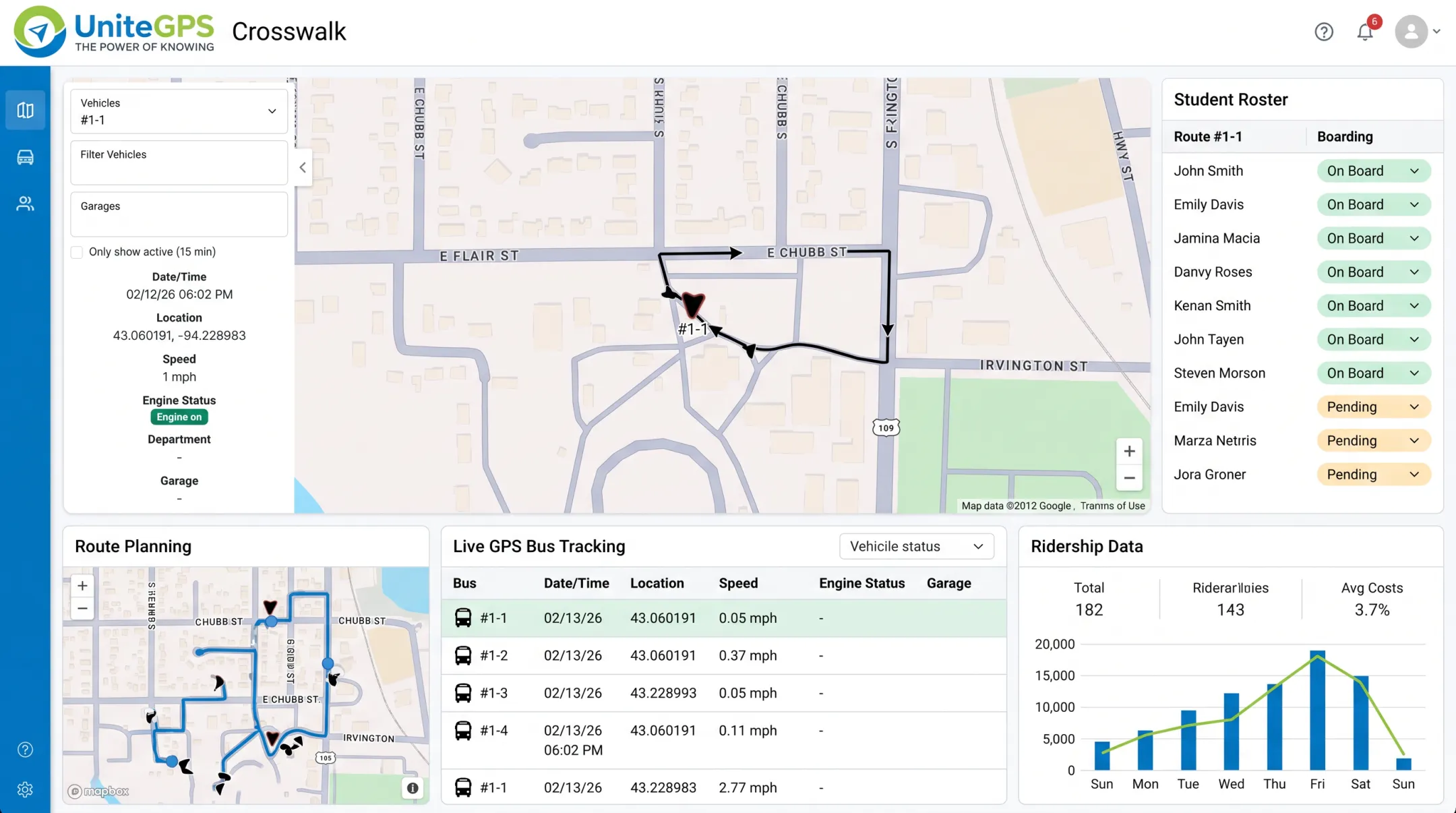Viewport: 1456px width, 813px height.
Task: Zoom in on Route Planning map
Action: pyautogui.click(x=82, y=585)
